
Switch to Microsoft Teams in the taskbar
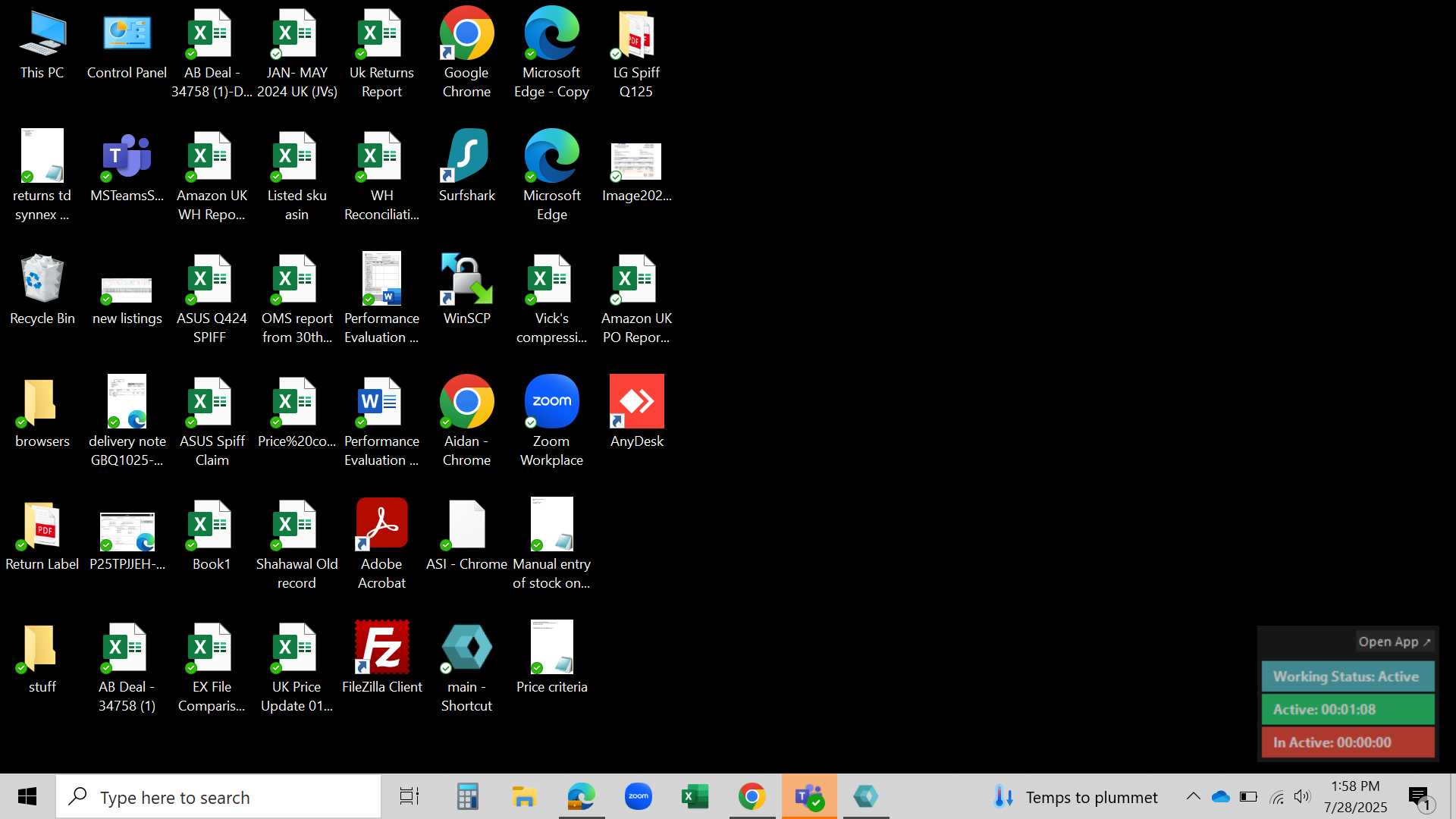[x=809, y=796]
